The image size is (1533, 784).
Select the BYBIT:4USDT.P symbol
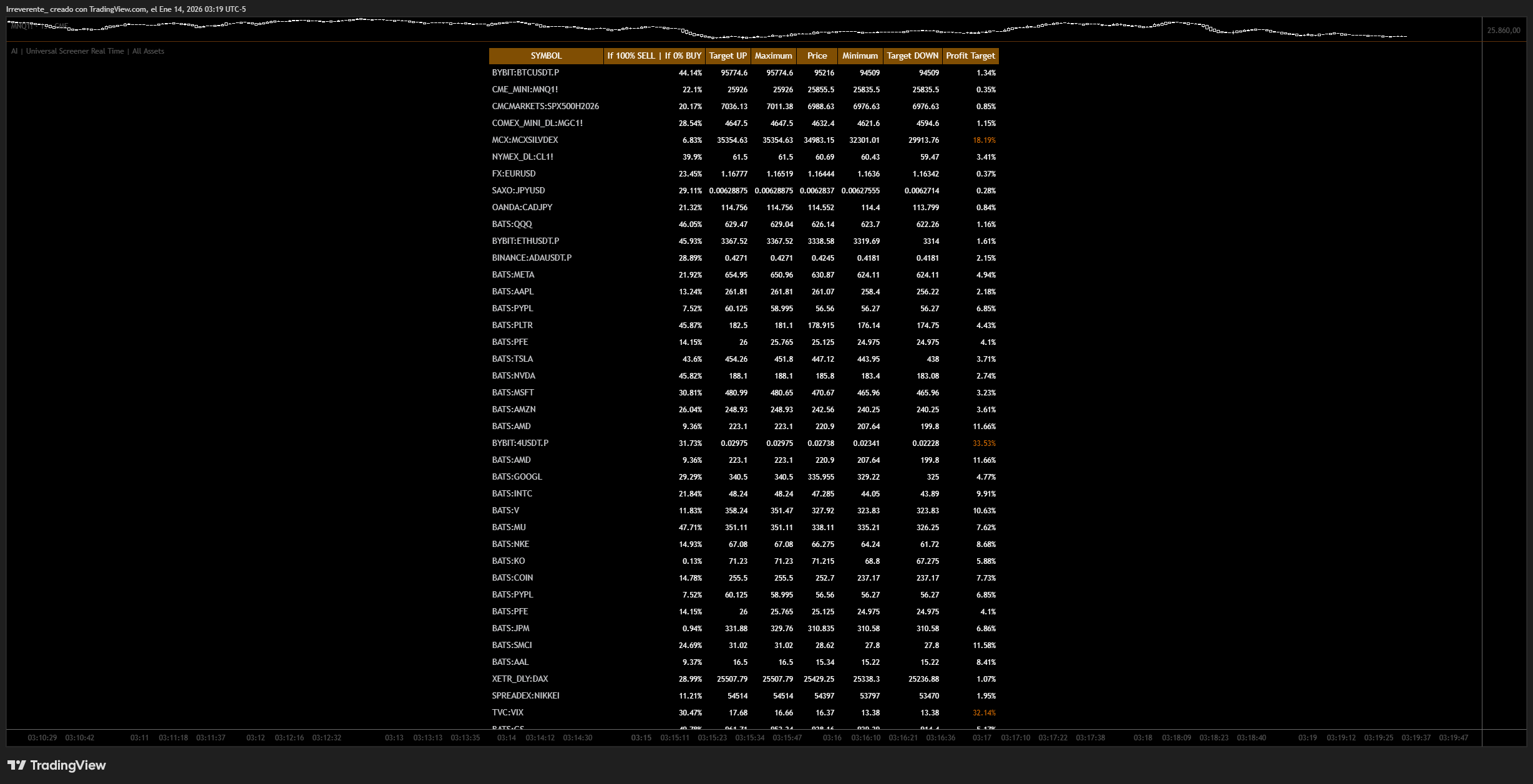click(520, 443)
